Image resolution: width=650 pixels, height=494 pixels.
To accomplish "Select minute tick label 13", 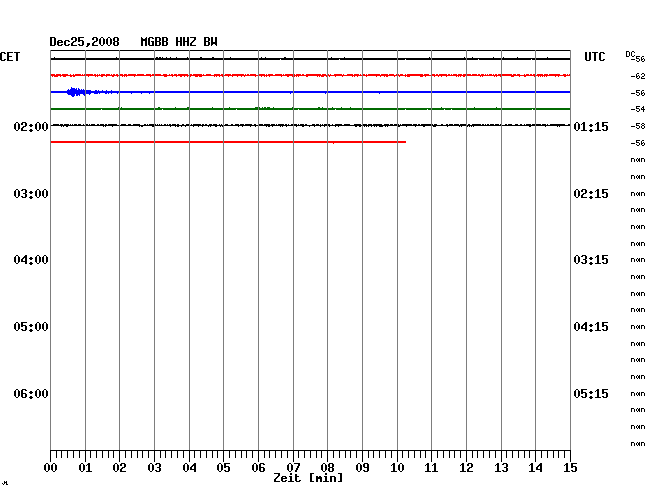I will pyautogui.click(x=501, y=467).
